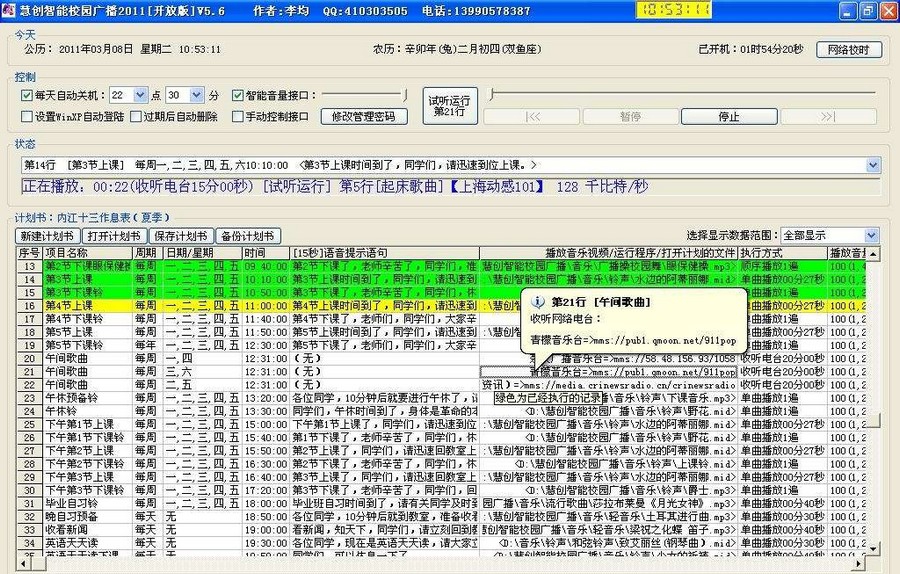Screen dimensions: 900x574
Task: Click 时间 column header
Action: [x=266, y=253]
